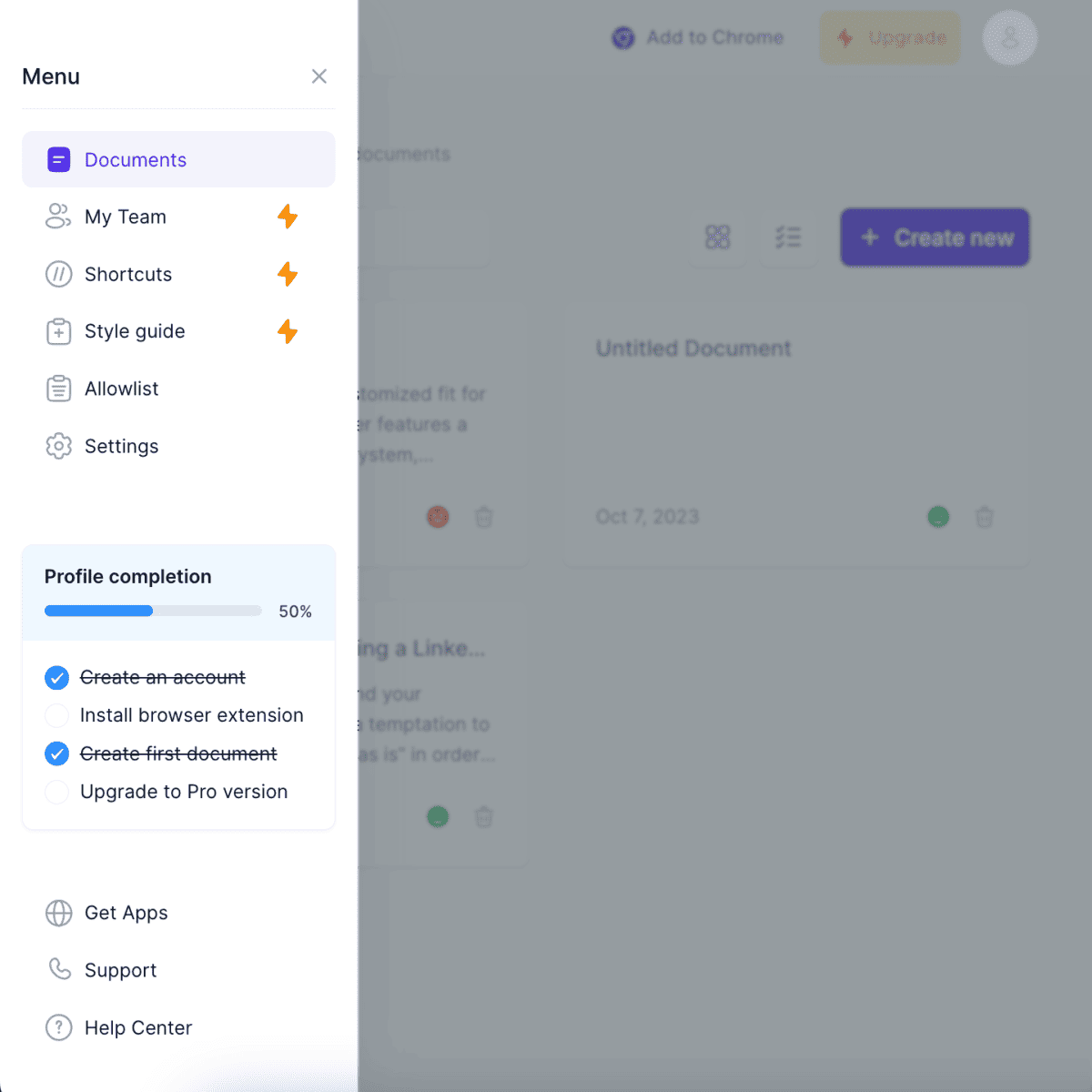The image size is (1092, 1092).
Task: Open the My Team panel icon
Action: pos(58,217)
